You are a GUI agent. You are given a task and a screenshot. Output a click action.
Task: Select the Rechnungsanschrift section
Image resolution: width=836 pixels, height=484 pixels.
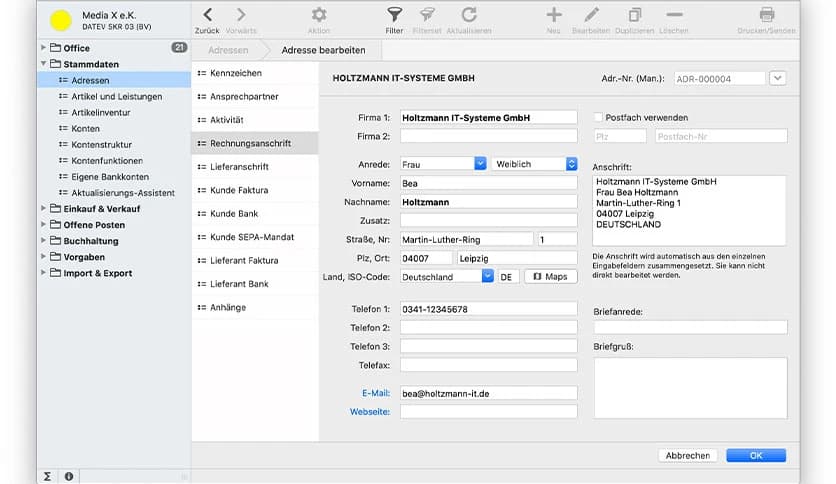pos(255,143)
